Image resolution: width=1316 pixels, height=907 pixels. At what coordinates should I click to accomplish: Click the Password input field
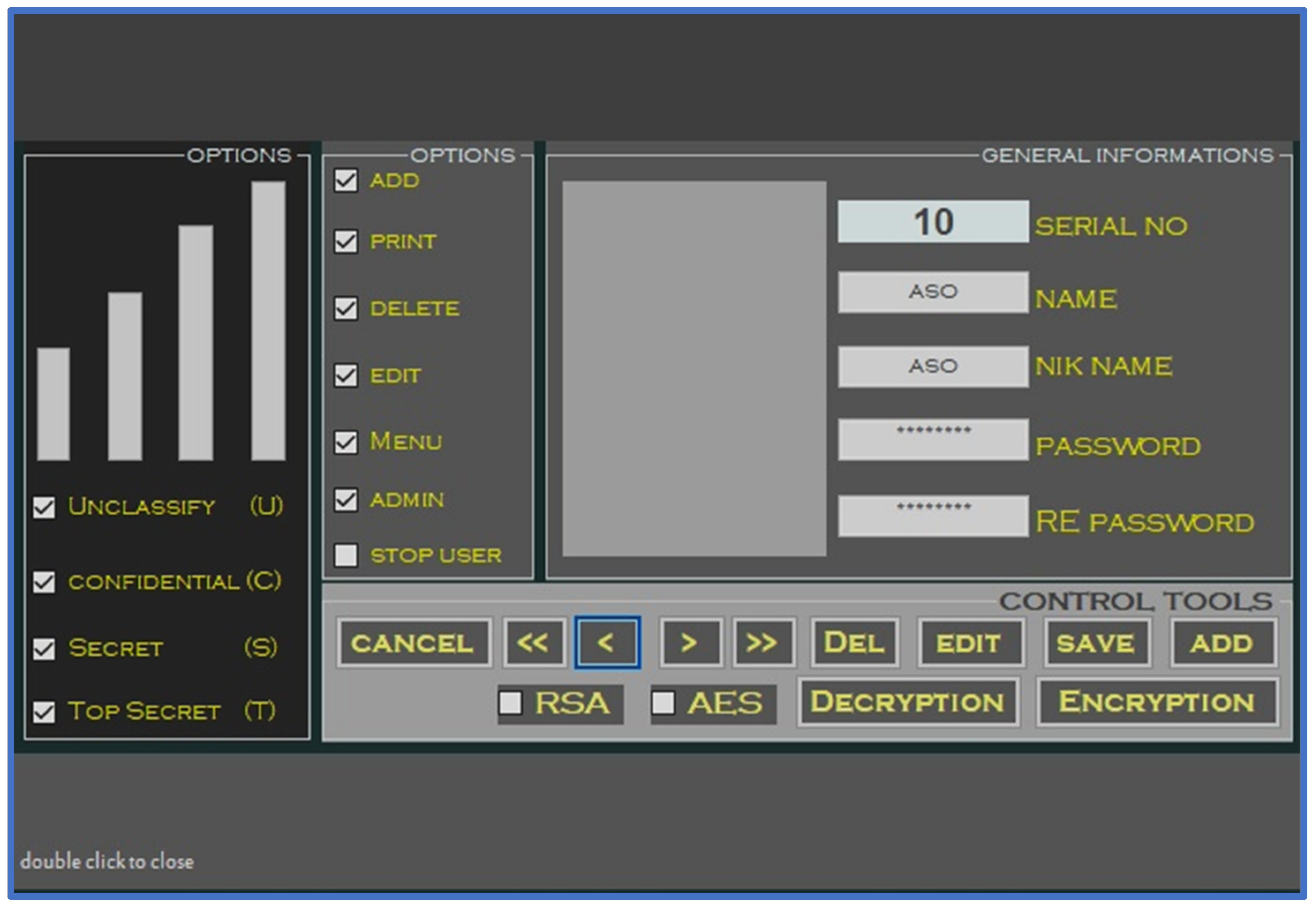pos(933,439)
